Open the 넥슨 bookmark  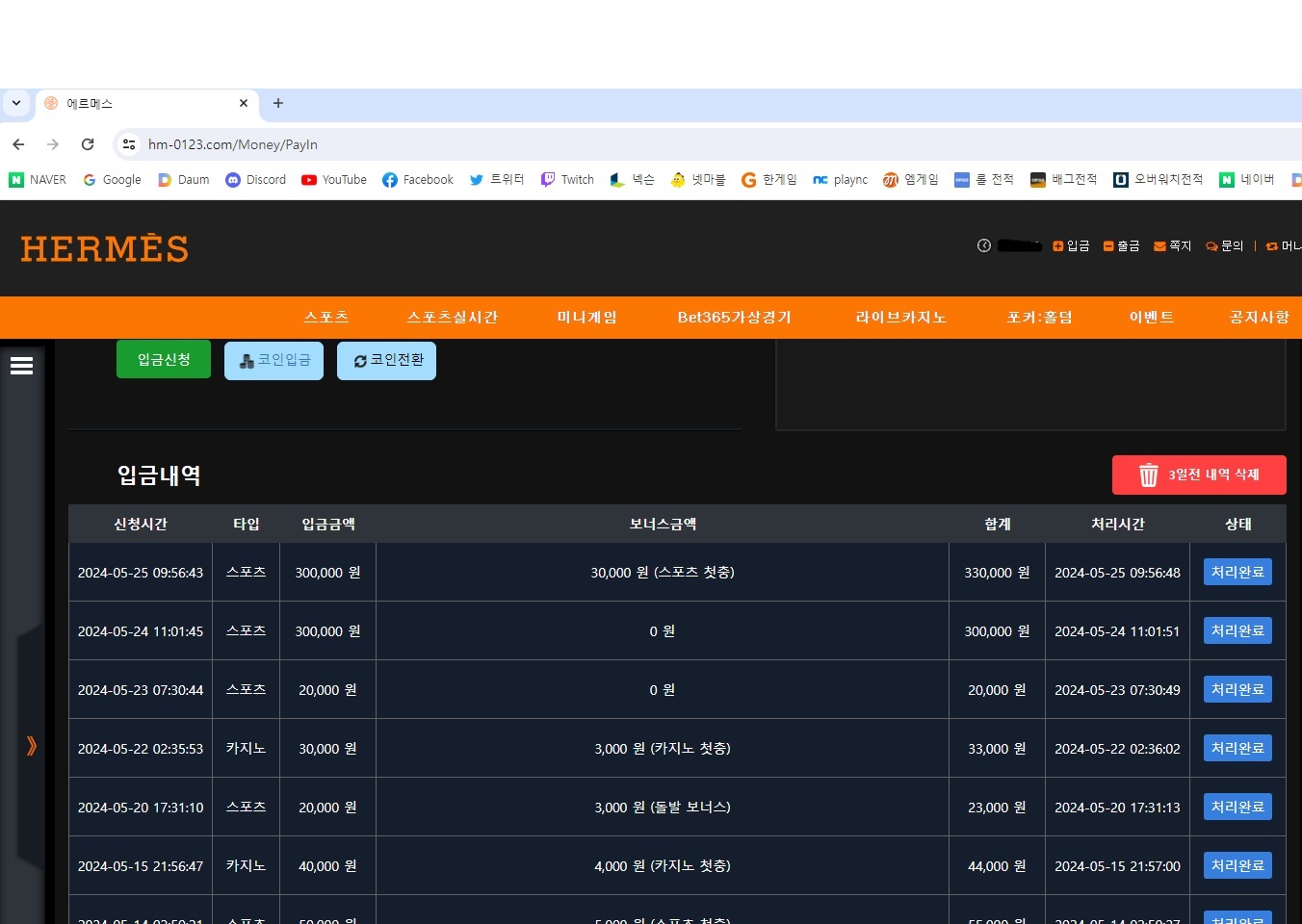[633, 180]
